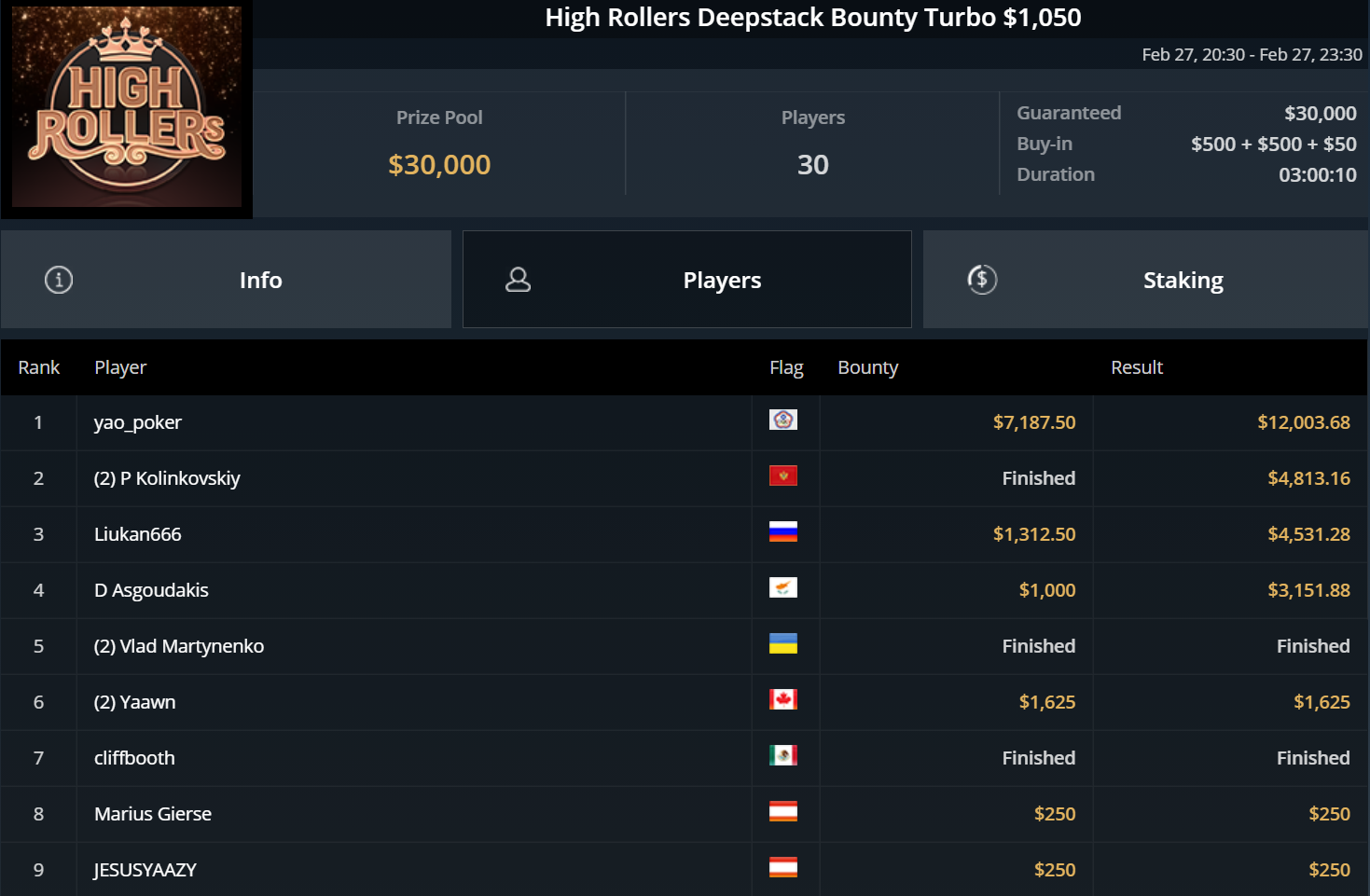
Task: Click the Ukrainian flag for Vlad Martynenko
Action: (783, 644)
